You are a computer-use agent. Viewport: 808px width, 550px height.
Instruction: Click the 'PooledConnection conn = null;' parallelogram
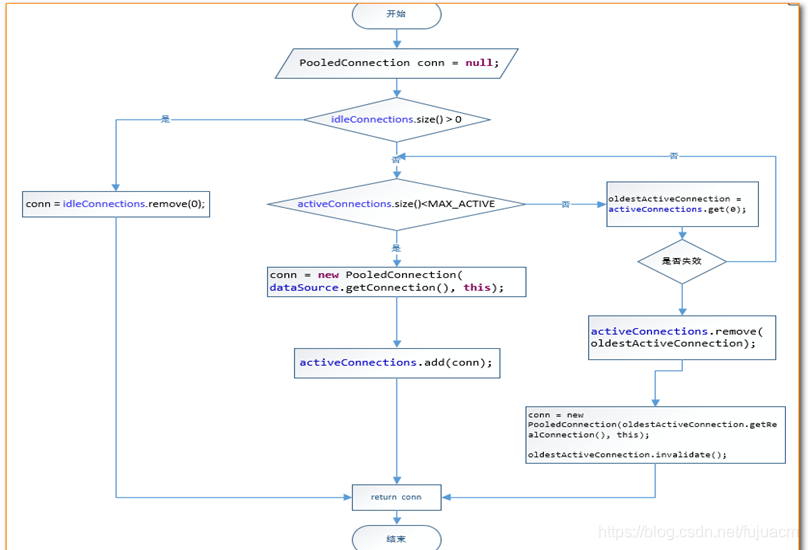(x=396, y=63)
